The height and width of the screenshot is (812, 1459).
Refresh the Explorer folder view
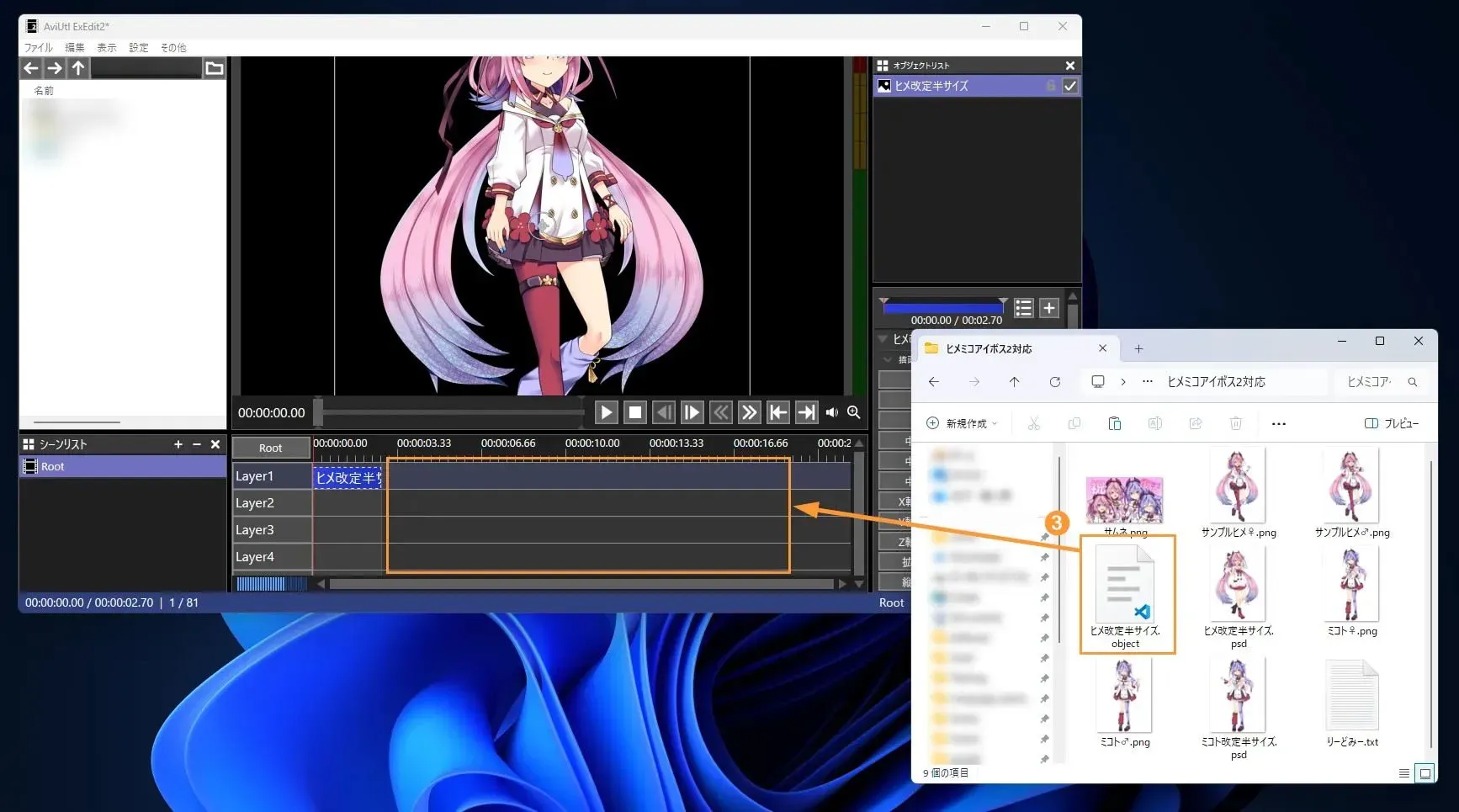(x=1055, y=382)
